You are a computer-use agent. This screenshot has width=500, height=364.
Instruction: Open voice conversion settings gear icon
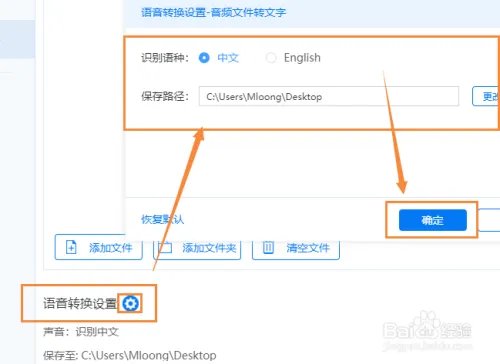[x=130, y=303]
